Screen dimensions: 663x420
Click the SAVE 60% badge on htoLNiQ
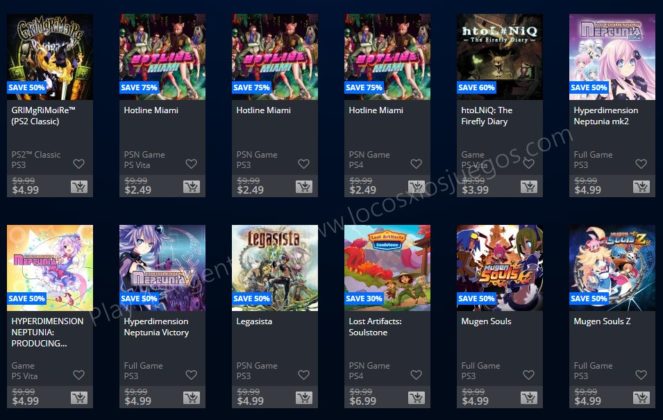477,88
